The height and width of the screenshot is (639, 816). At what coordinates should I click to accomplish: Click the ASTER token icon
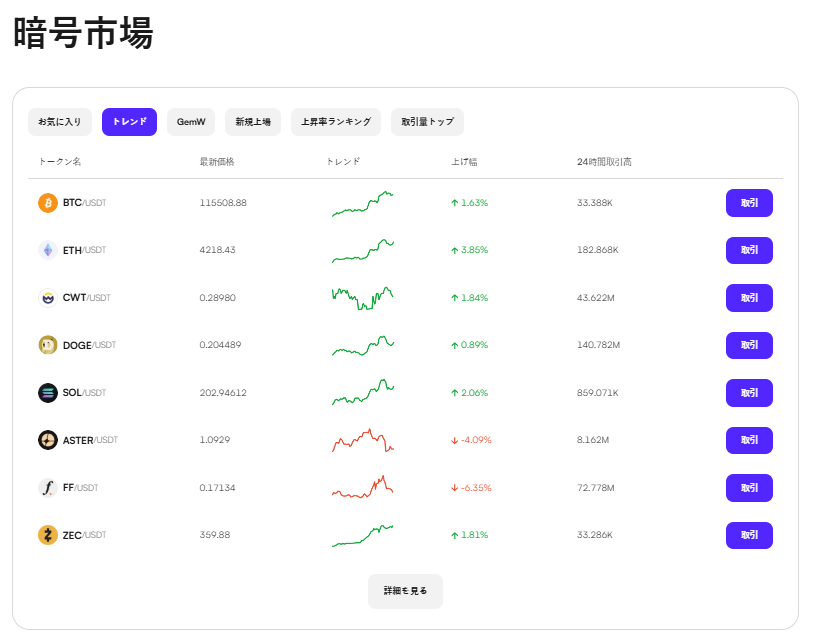tap(46, 440)
